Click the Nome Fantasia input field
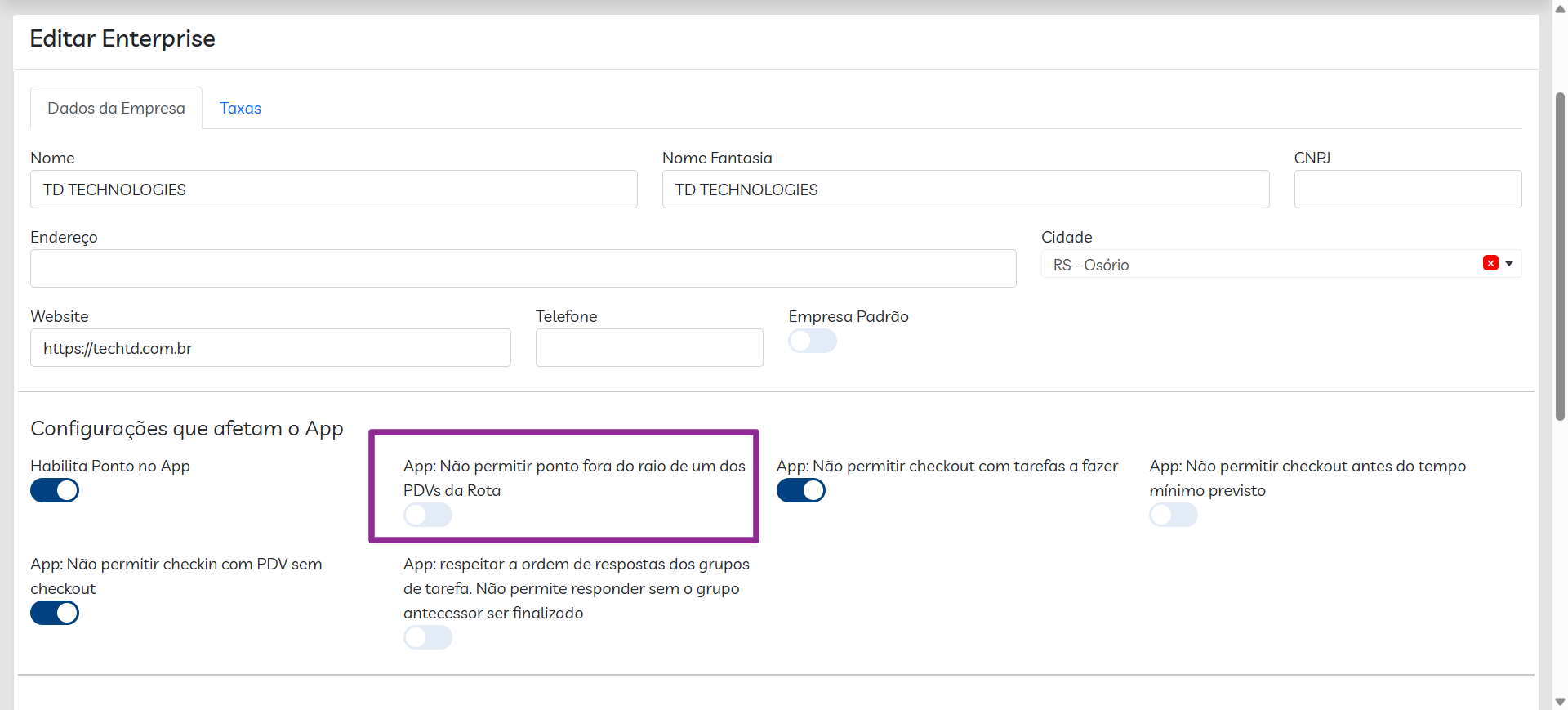Screen dimensions: 1568x710 pyautogui.click(x=964, y=190)
